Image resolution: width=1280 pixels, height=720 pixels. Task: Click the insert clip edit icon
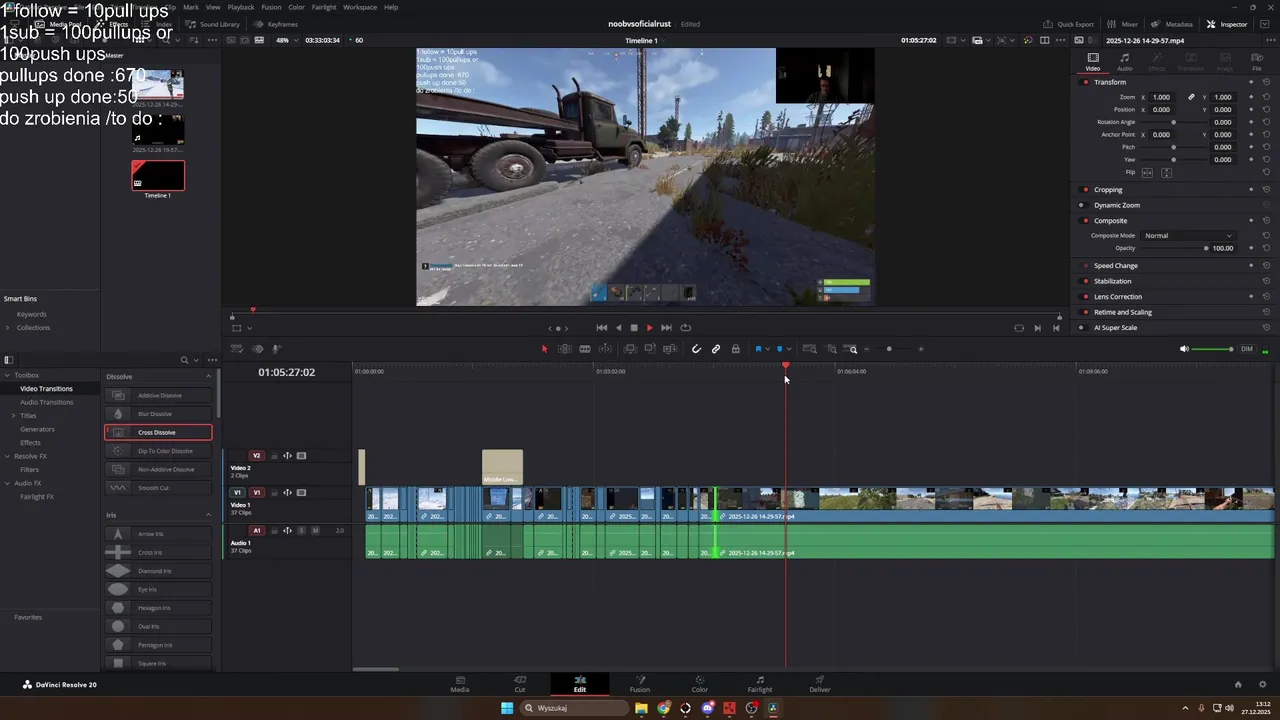[x=630, y=349]
